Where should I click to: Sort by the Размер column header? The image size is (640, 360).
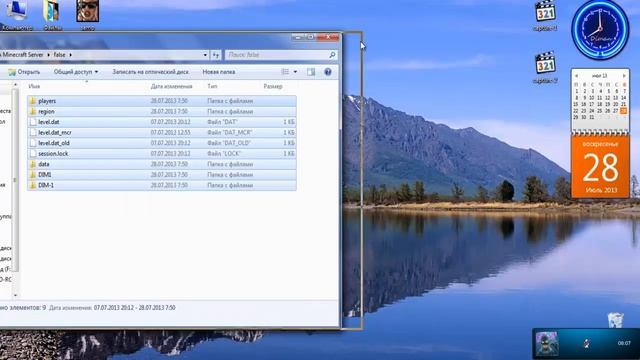point(273,87)
